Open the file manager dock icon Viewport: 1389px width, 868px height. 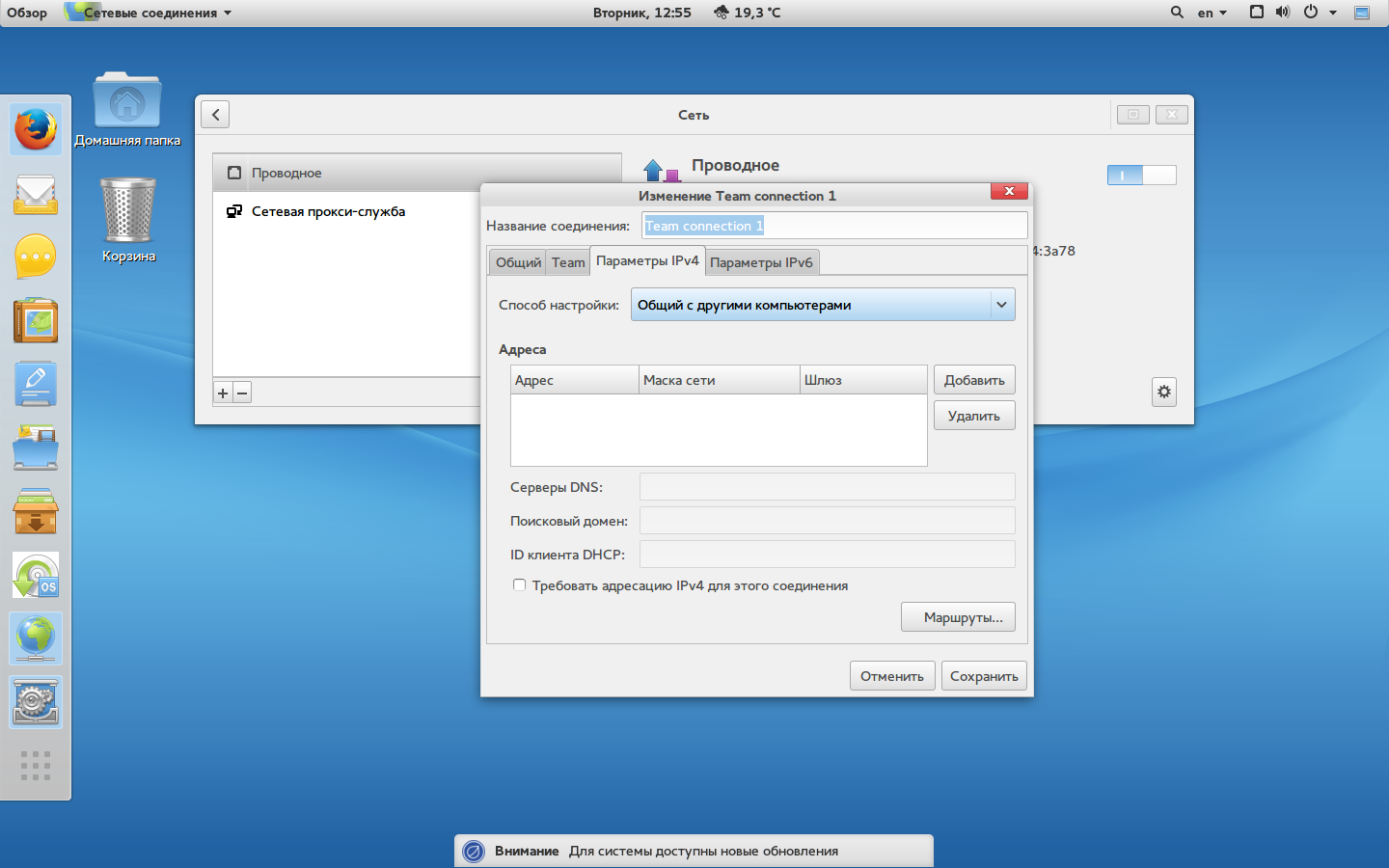pos(36,448)
